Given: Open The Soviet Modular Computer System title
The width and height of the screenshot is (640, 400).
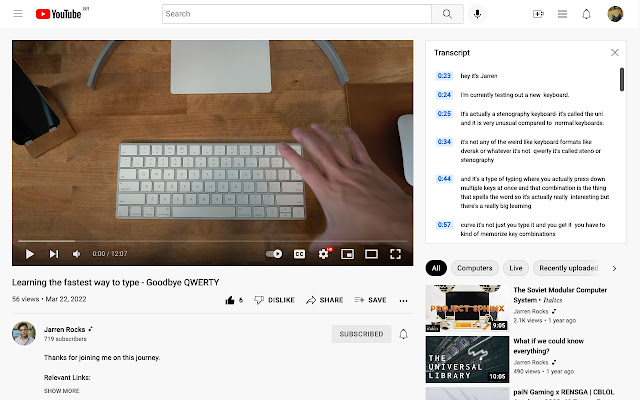Looking at the screenshot, I should click(560, 295).
